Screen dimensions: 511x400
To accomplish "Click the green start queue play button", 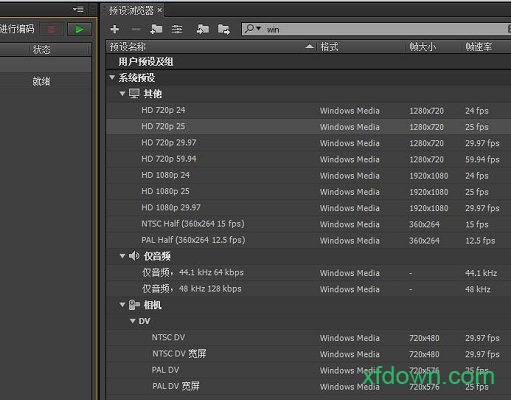I will 79,29.
